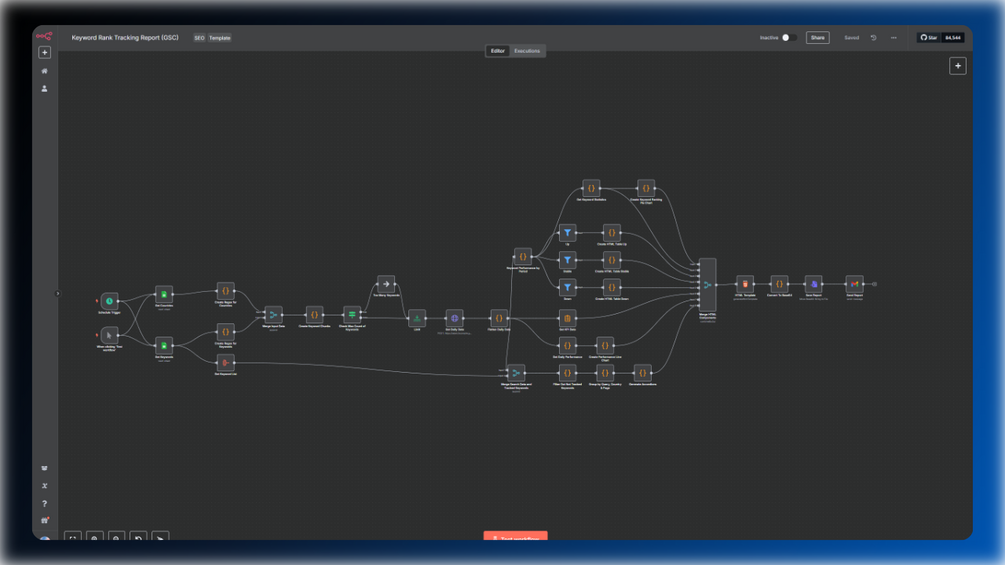
Task: Select Create Performance Line Chart node
Action: pyautogui.click(x=605, y=346)
